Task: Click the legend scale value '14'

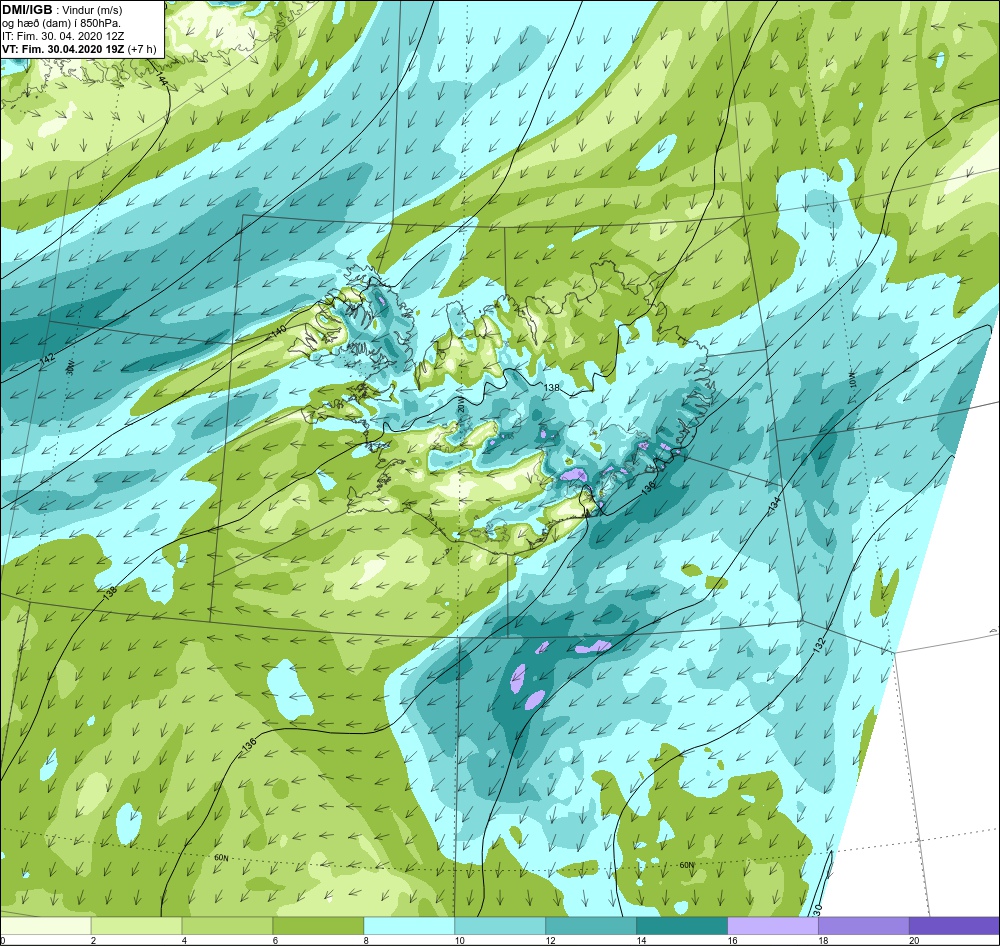Action: 640,940
